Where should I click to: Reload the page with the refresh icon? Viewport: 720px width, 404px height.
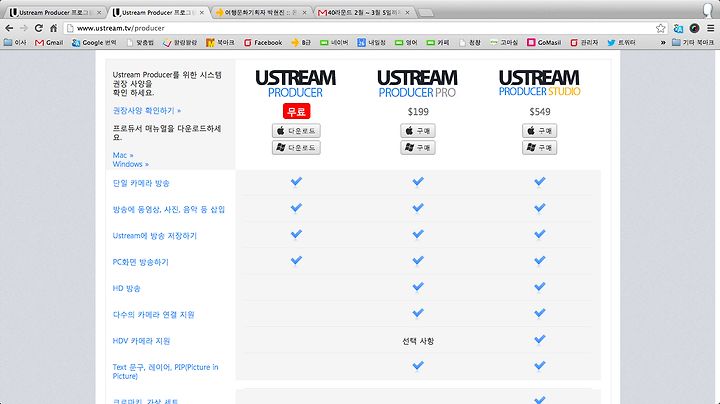point(39,28)
